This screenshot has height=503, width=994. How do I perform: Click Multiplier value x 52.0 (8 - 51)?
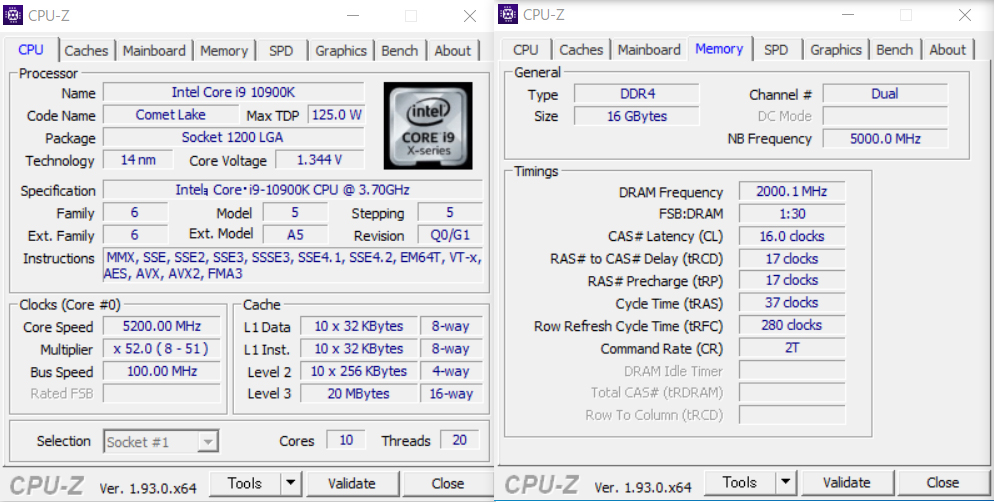(162, 349)
